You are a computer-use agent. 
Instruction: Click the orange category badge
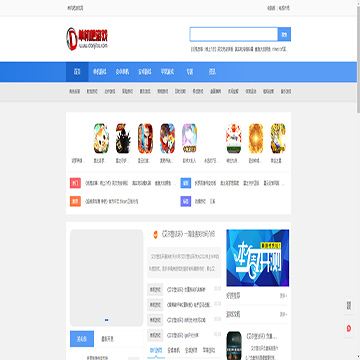[x=75, y=201]
